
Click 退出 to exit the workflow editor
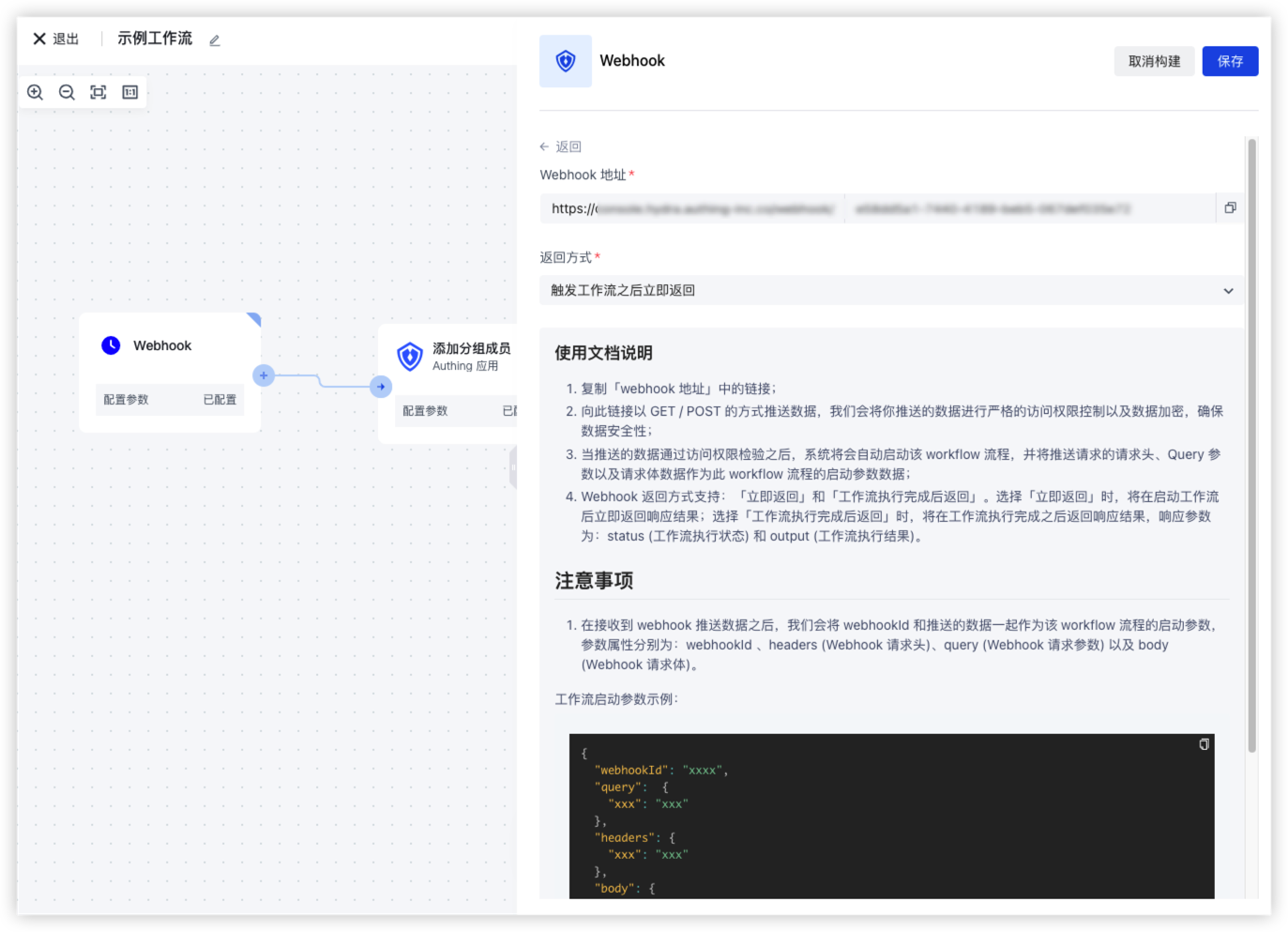coord(56,39)
